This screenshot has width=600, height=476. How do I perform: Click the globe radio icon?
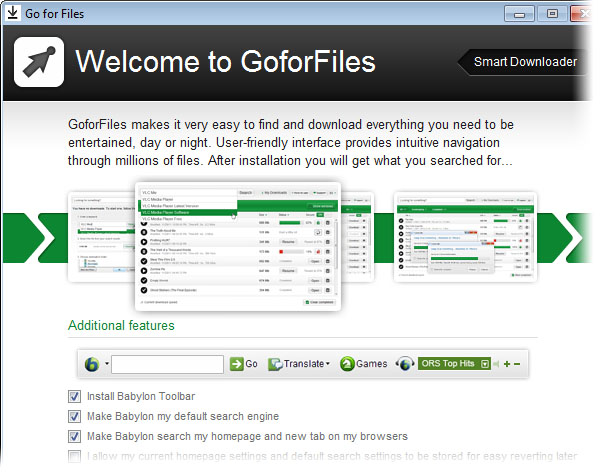406,364
